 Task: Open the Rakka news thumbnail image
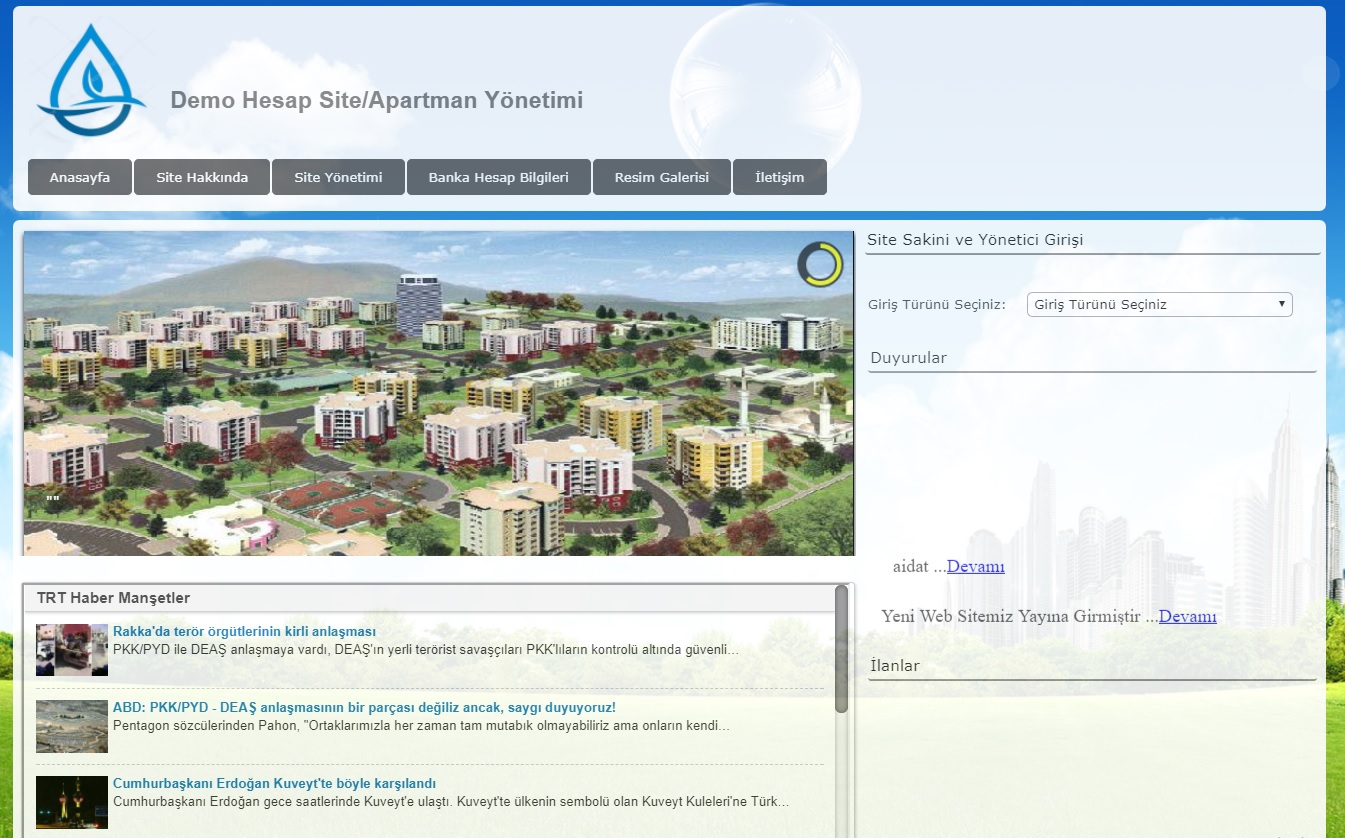[x=72, y=650]
